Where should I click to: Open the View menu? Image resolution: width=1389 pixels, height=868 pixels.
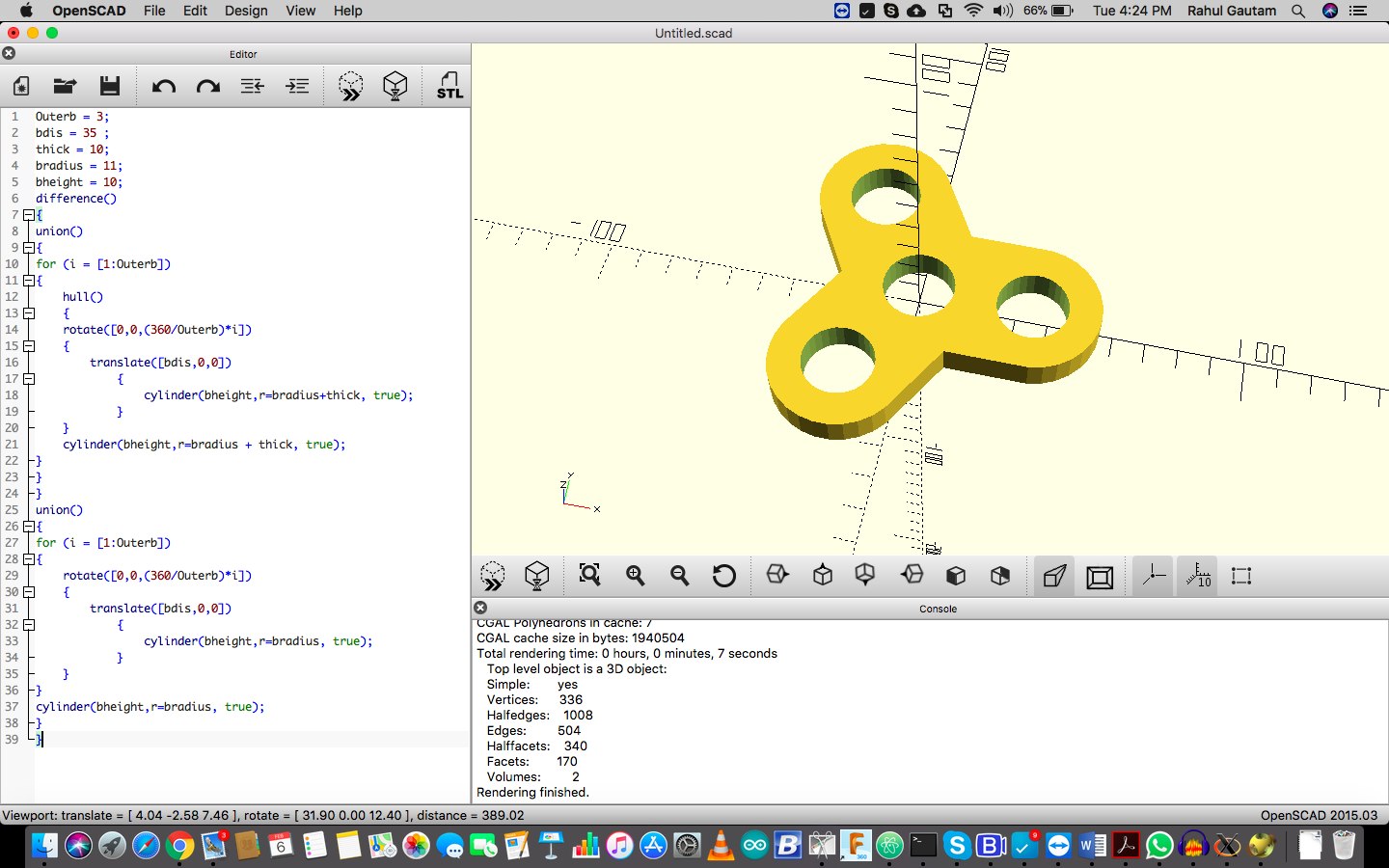(301, 11)
